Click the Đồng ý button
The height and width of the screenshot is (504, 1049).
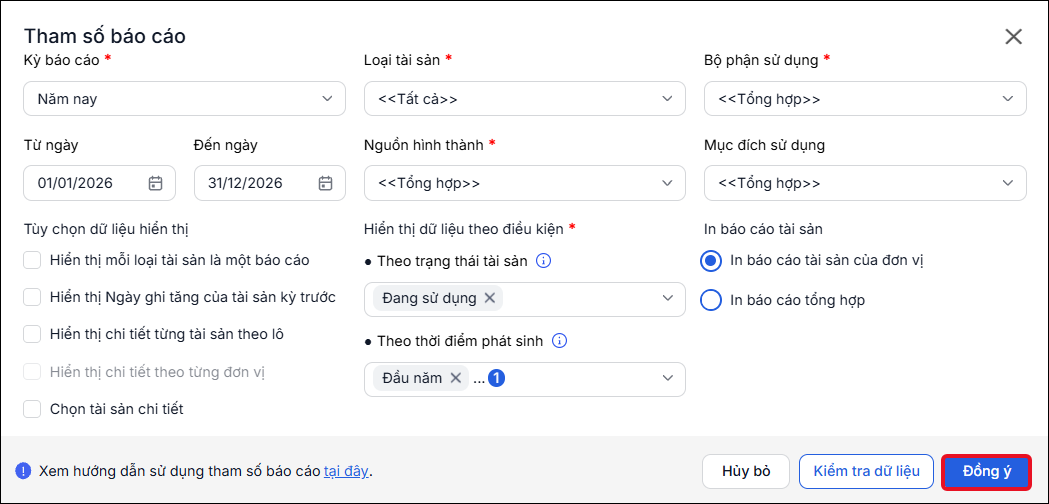coord(986,471)
